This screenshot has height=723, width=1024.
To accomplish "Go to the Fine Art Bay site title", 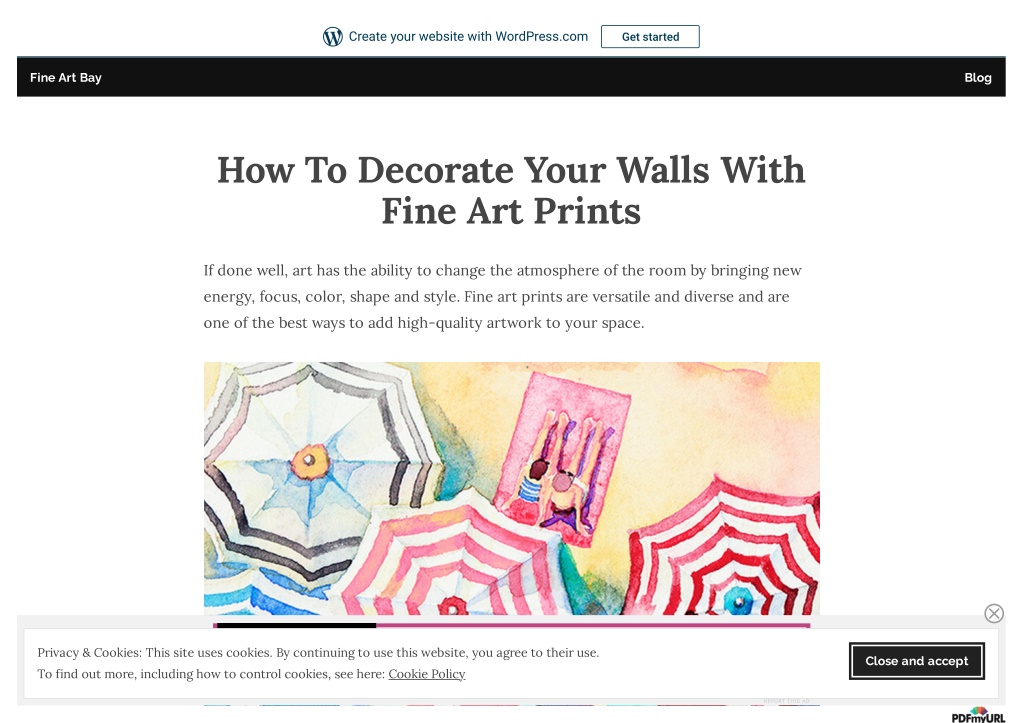I will (66, 77).
